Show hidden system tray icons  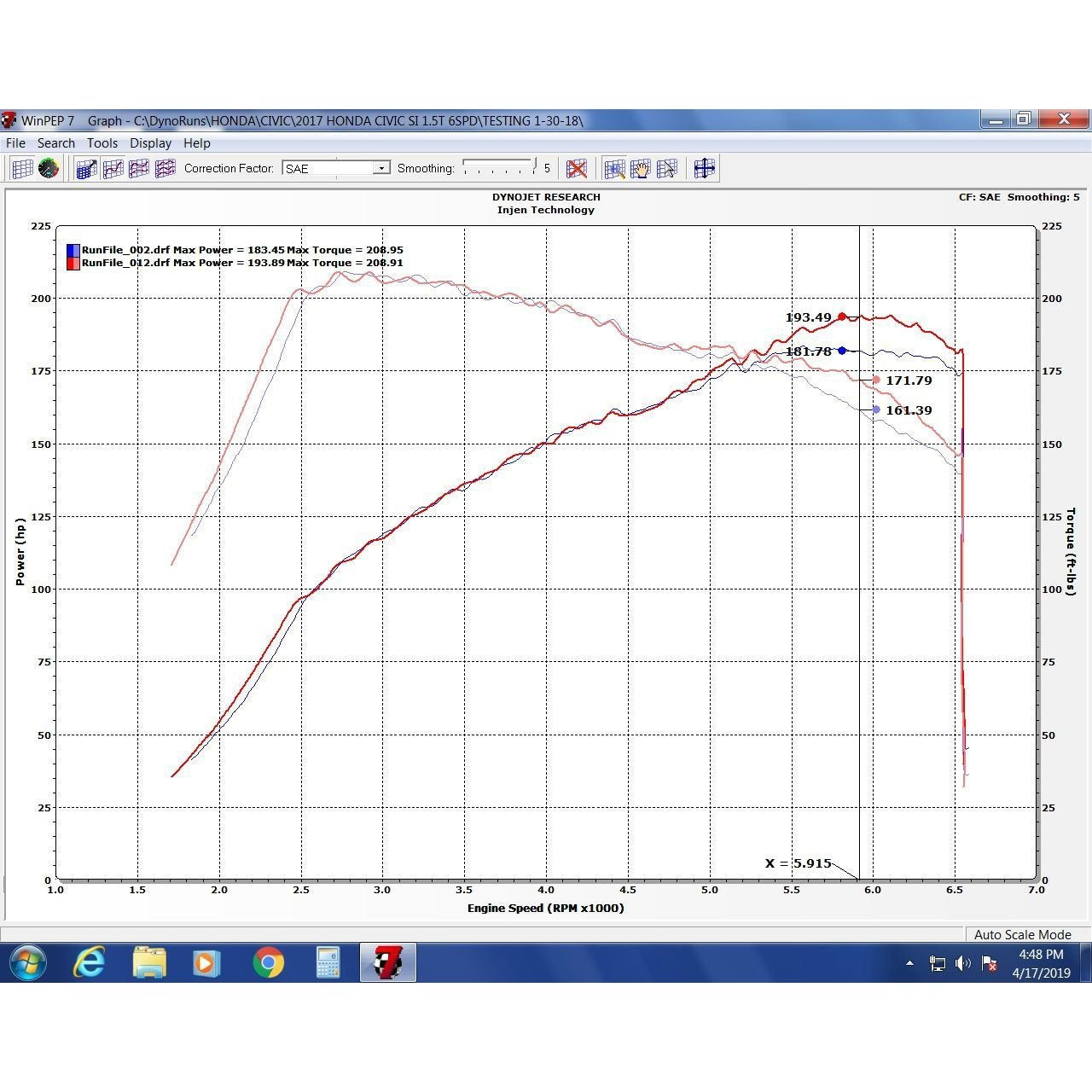[x=909, y=963]
